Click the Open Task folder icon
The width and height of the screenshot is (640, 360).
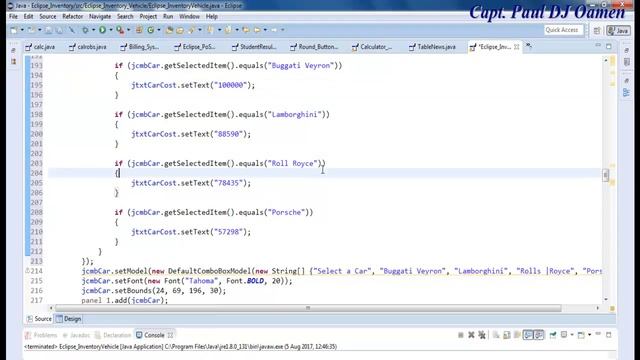pyautogui.click(x=180, y=30)
